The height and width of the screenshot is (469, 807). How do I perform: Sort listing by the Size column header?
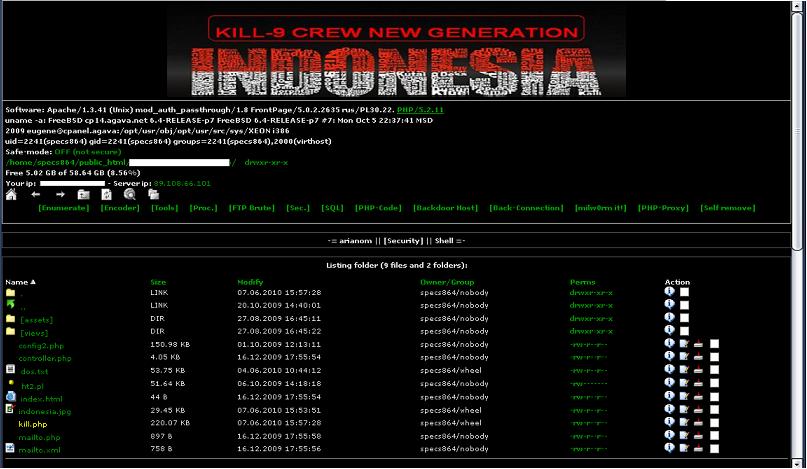click(158, 282)
